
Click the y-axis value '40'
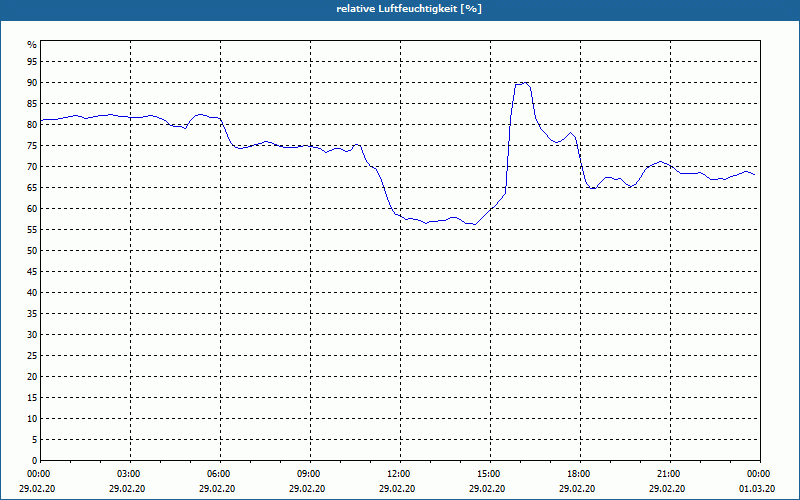point(32,293)
